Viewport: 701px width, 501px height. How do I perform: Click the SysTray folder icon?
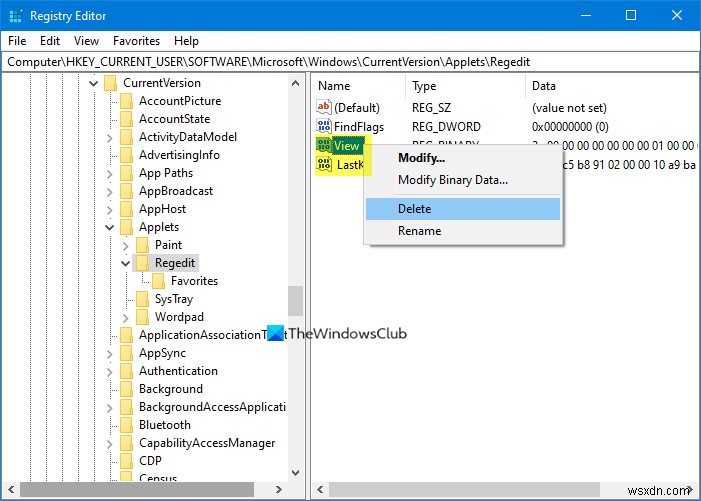143,299
